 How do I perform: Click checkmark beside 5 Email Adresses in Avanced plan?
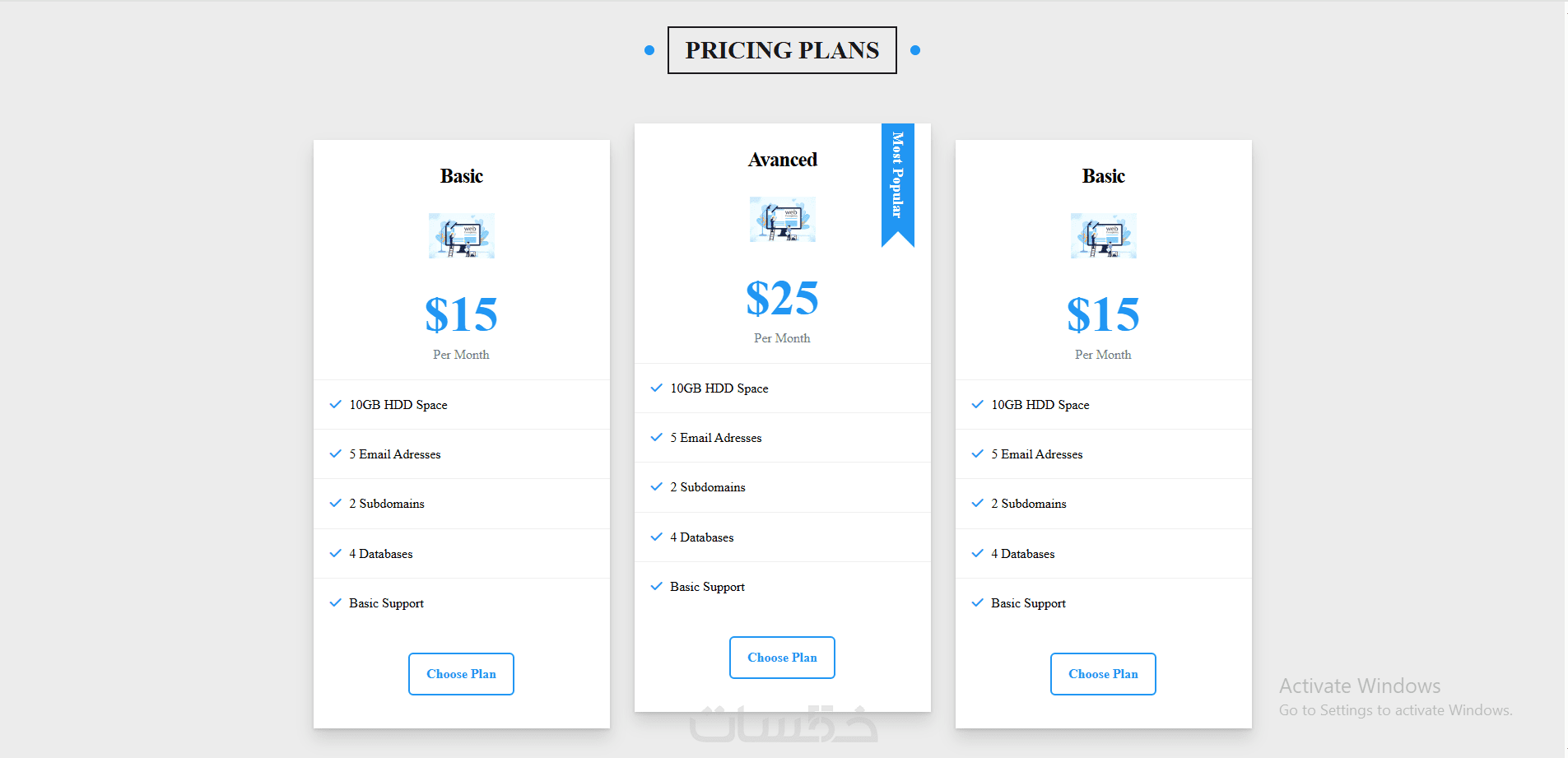tap(656, 437)
